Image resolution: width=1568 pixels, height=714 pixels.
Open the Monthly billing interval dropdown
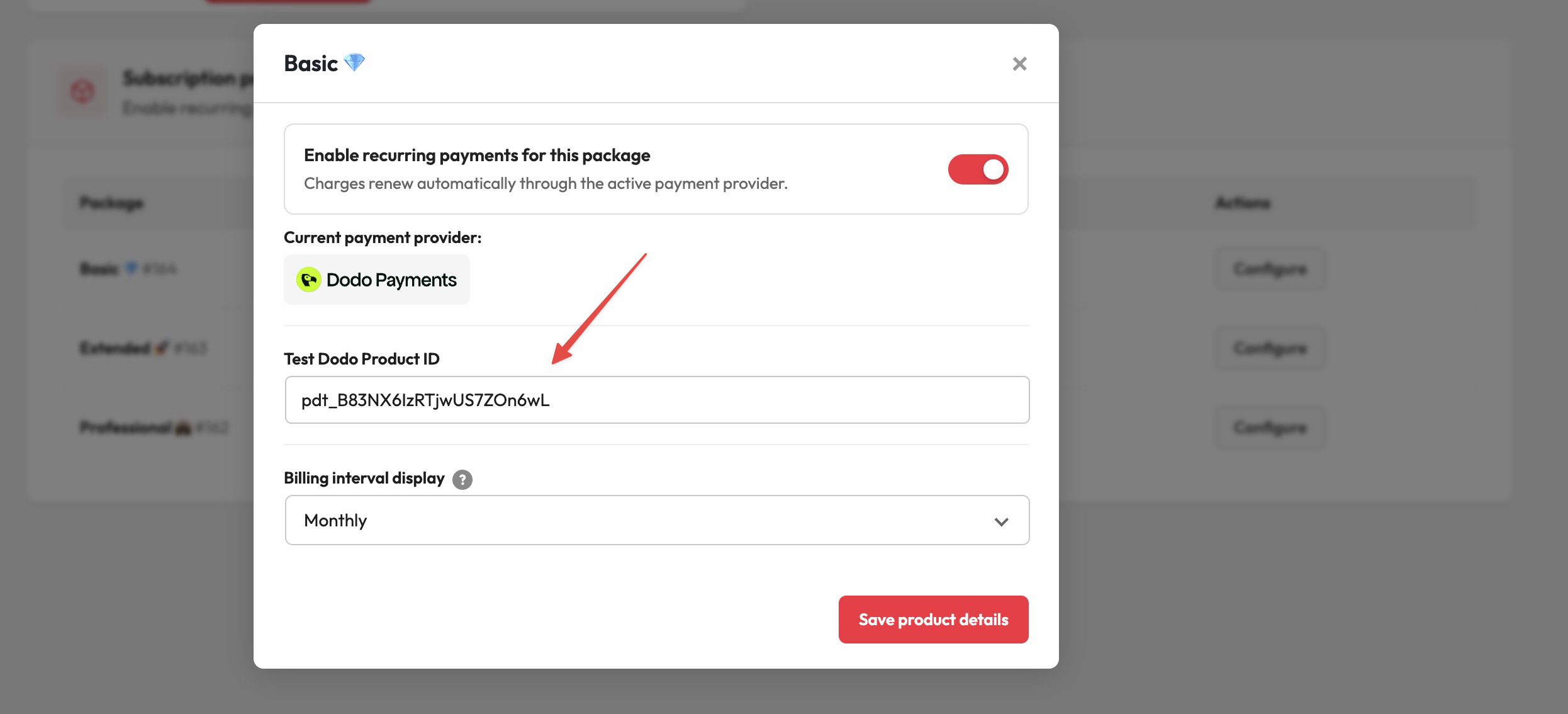(657, 520)
